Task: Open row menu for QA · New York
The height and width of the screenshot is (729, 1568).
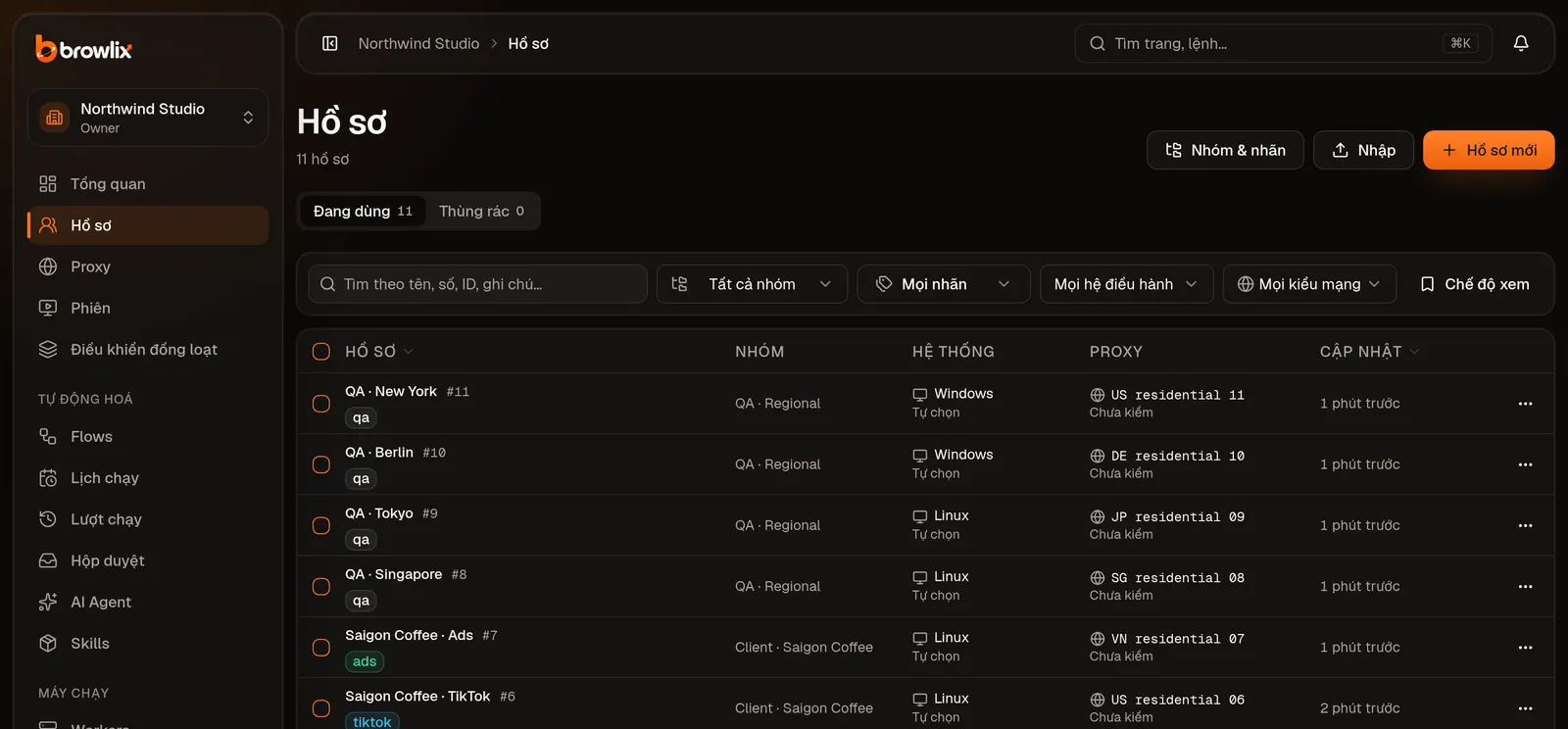Action: tap(1525, 404)
